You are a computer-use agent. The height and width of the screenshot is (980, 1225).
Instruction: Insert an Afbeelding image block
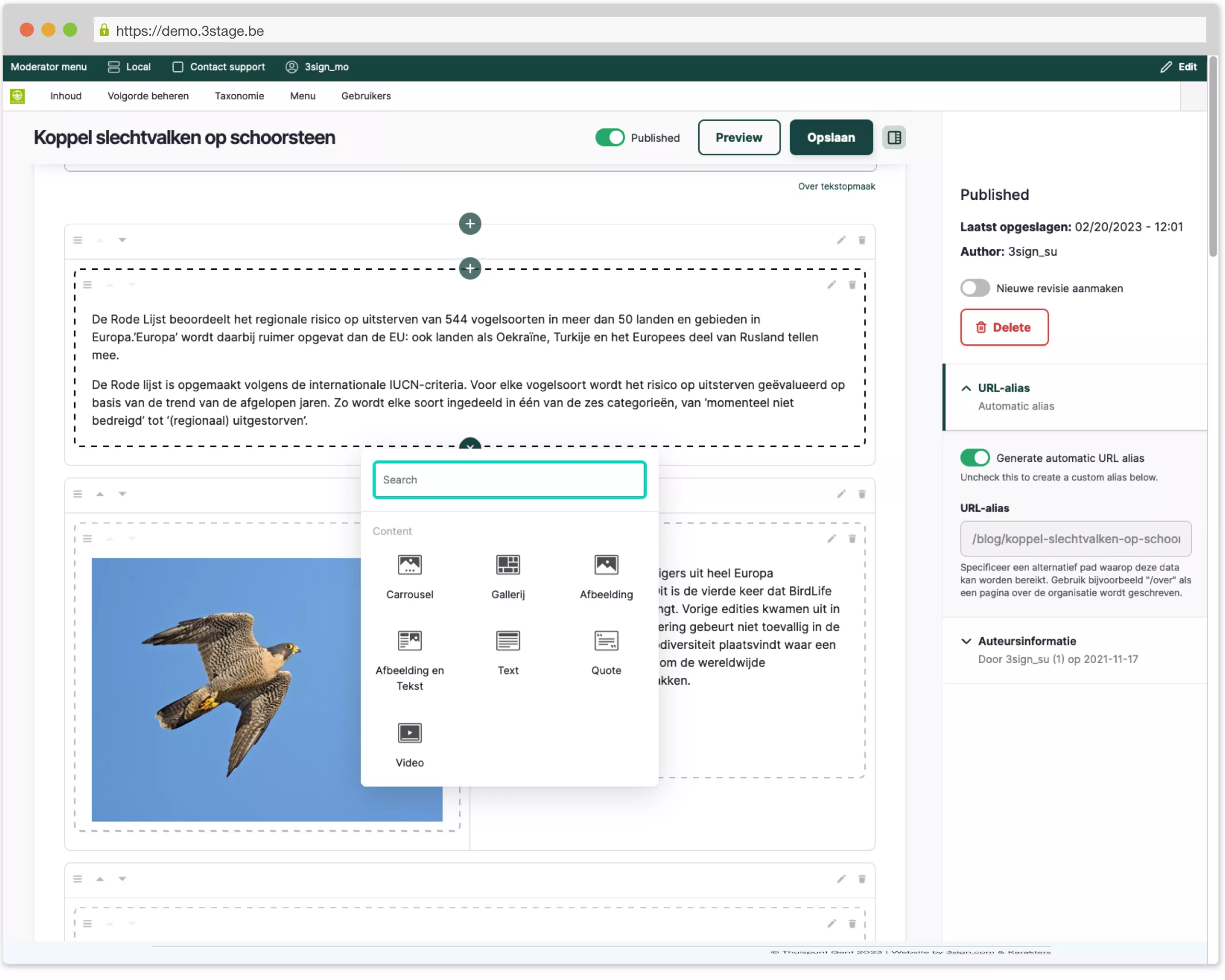[x=606, y=565]
